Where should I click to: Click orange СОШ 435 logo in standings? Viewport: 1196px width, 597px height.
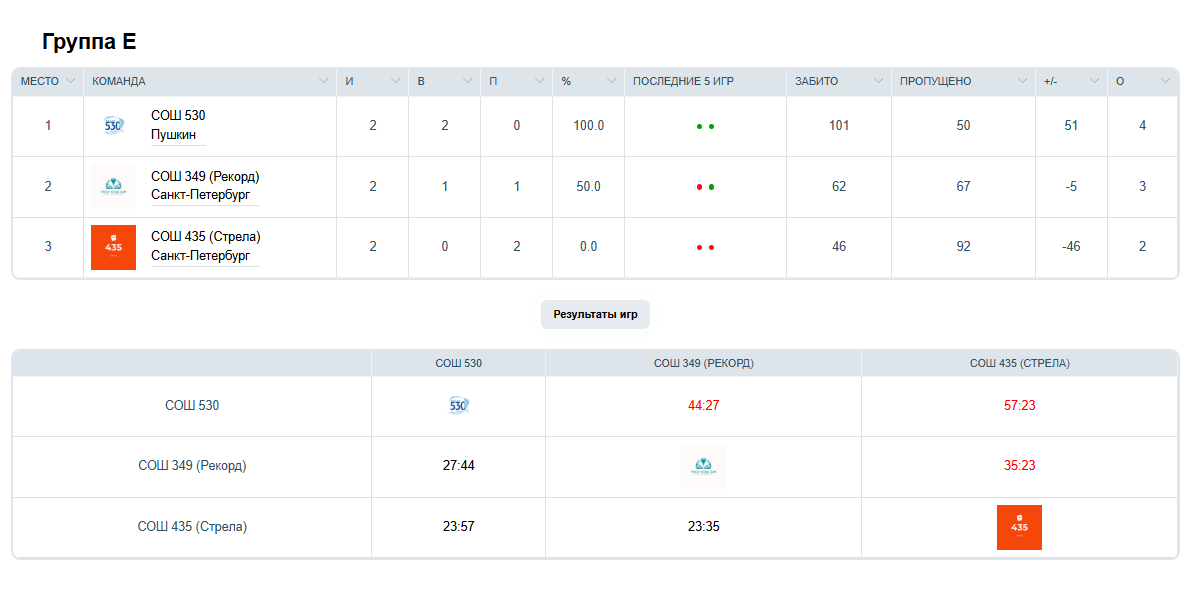(113, 247)
